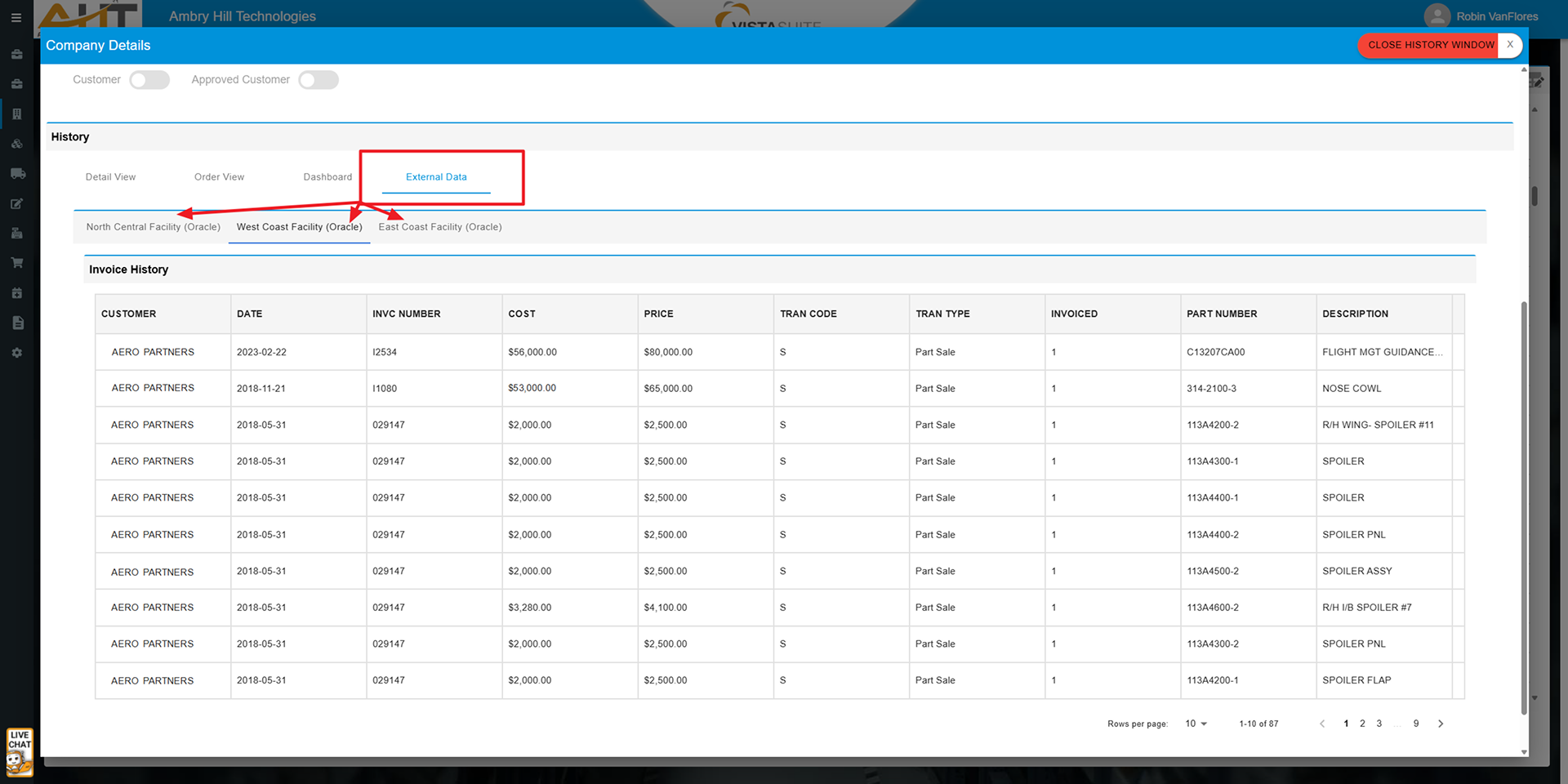Click the document file sidebar icon
The image size is (1568, 784).
click(17, 323)
